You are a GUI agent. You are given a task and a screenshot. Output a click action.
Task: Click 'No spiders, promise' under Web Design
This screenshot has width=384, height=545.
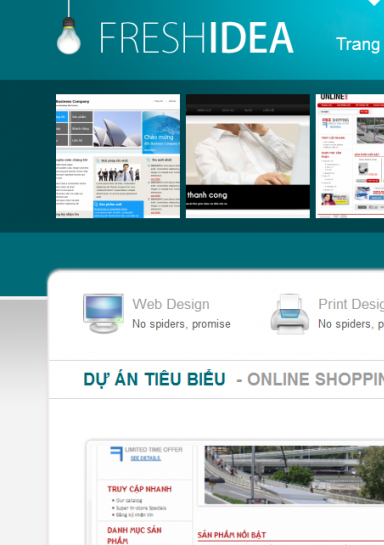pos(181,324)
